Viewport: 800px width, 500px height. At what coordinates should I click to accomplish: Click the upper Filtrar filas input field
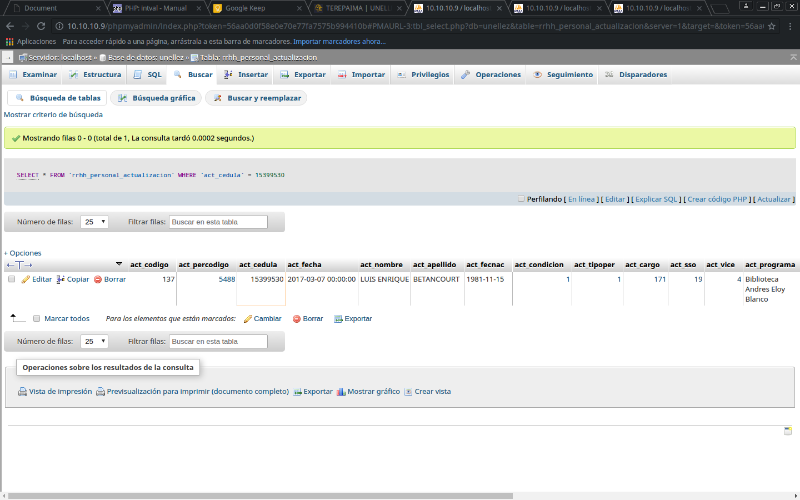tap(218, 222)
